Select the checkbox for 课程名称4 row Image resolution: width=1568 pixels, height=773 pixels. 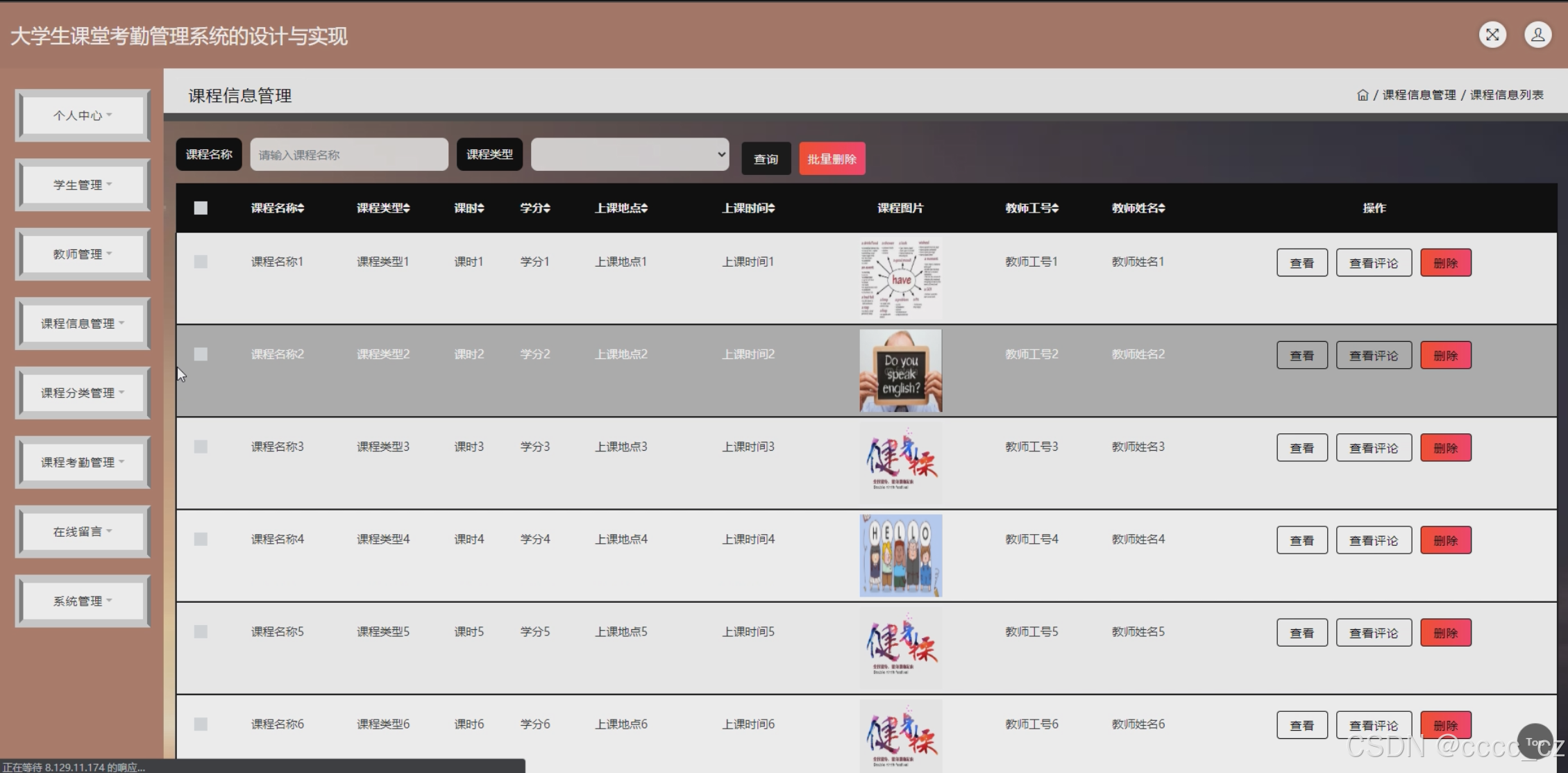201,539
